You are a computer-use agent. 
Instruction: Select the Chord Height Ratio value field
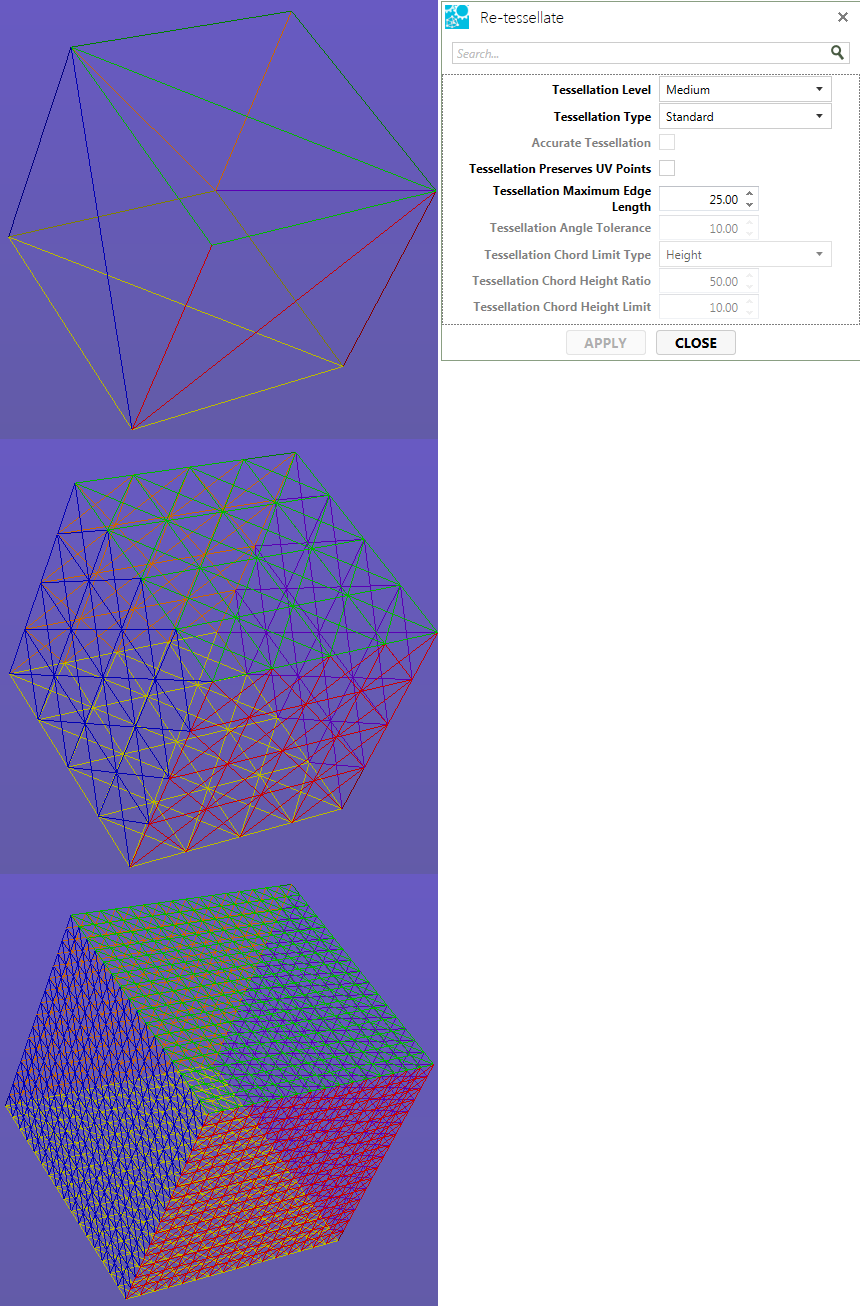tap(702, 282)
